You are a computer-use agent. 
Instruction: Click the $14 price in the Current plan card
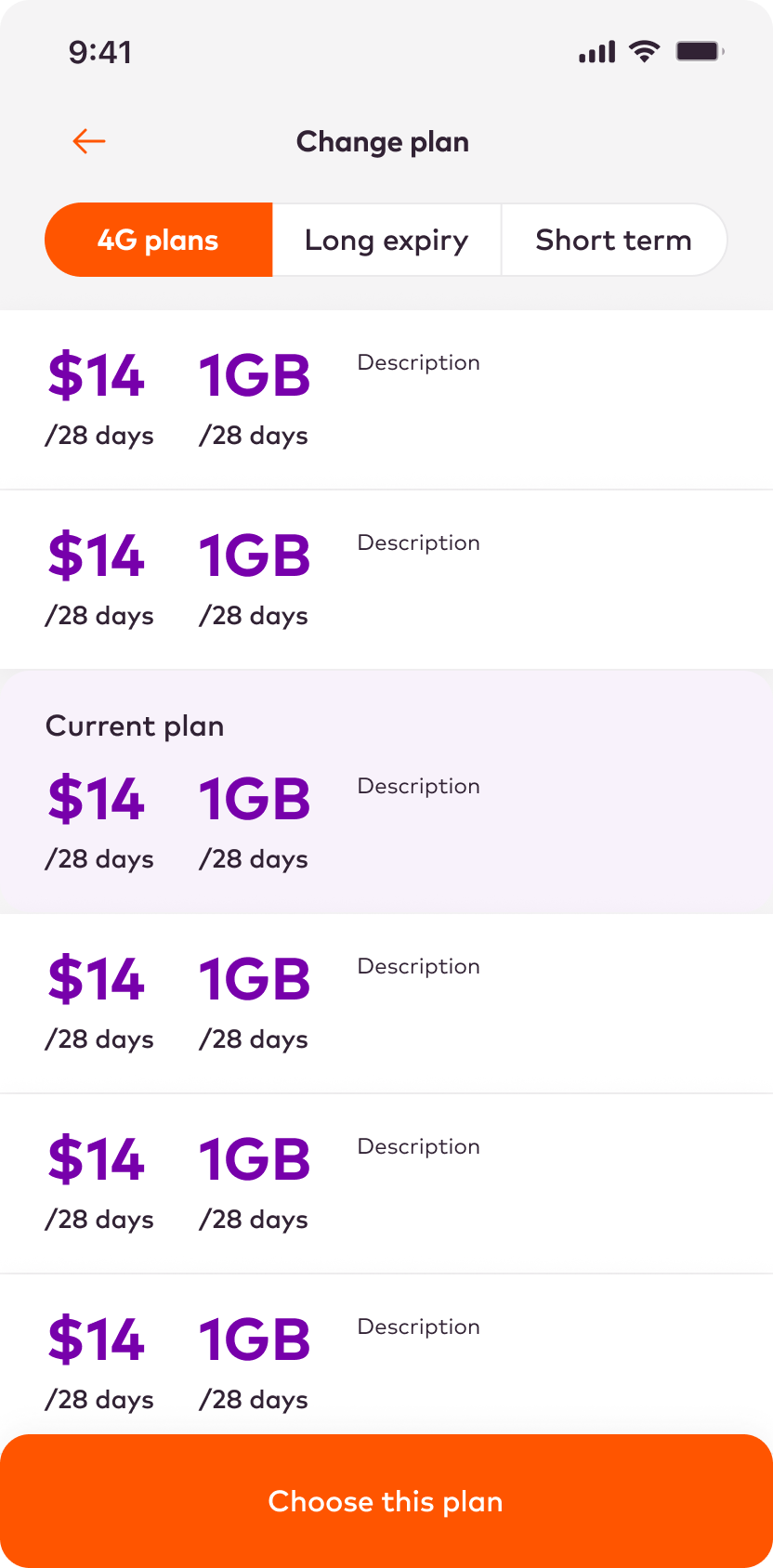tap(97, 799)
